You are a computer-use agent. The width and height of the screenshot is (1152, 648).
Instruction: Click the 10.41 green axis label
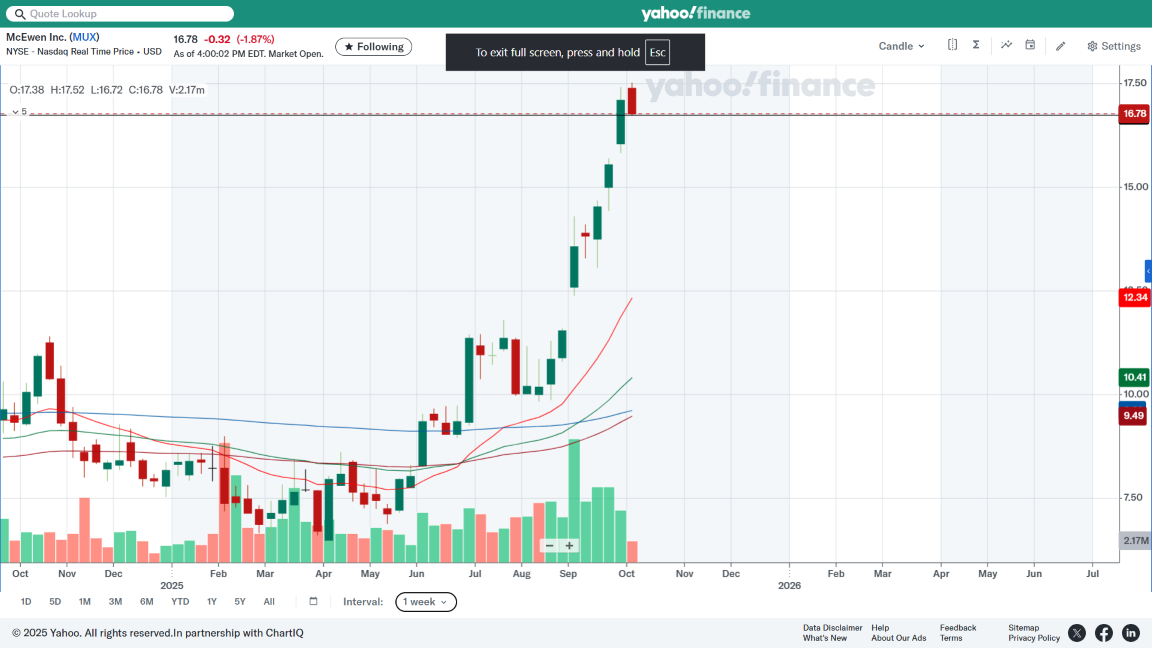(x=1134, y=377)
